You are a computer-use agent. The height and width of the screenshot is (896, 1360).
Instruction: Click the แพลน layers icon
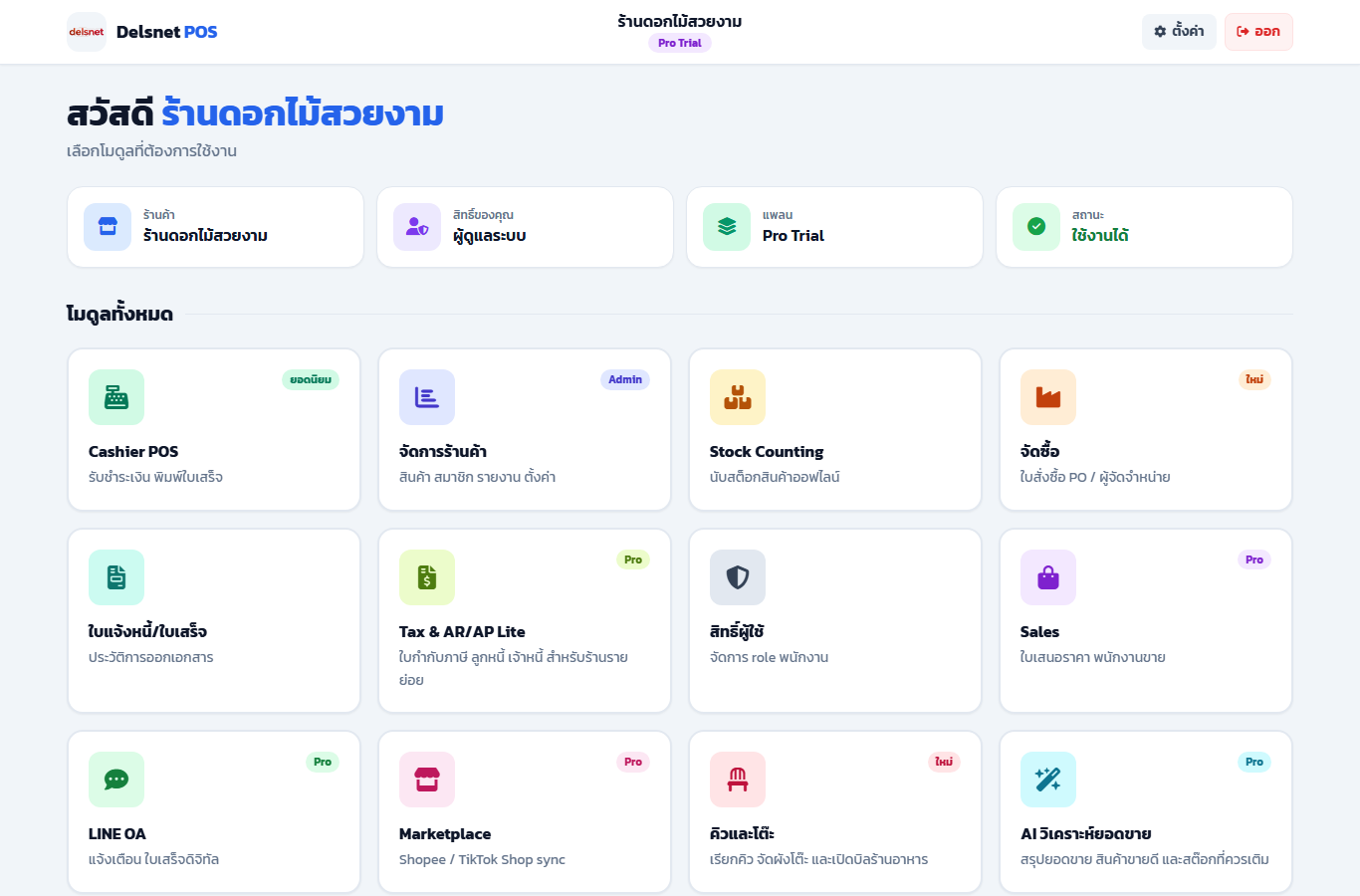[727, 227]
